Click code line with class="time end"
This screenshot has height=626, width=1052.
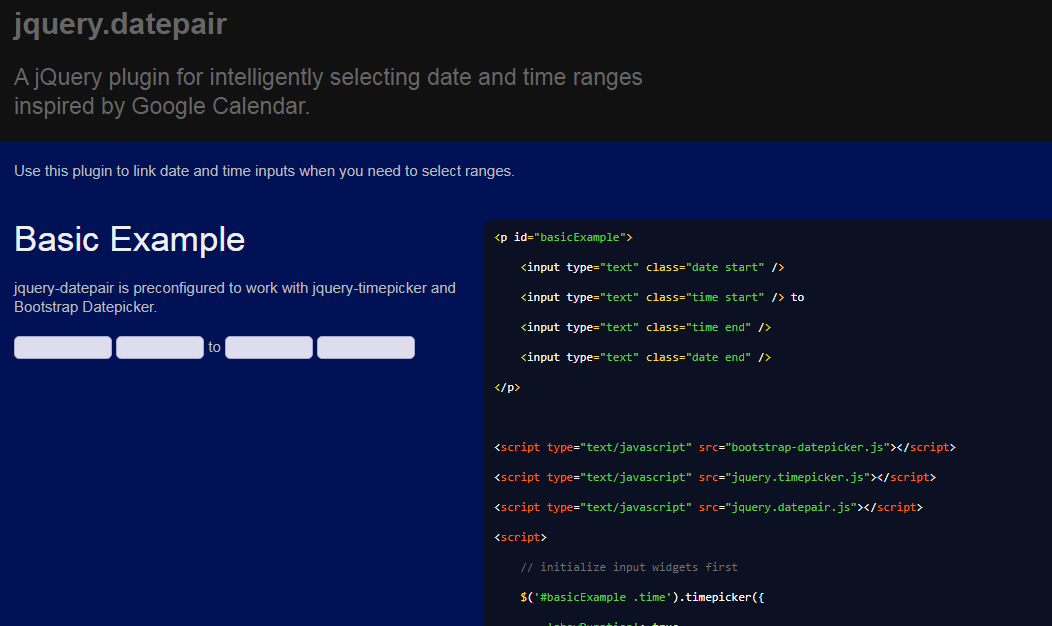(645, 327)
